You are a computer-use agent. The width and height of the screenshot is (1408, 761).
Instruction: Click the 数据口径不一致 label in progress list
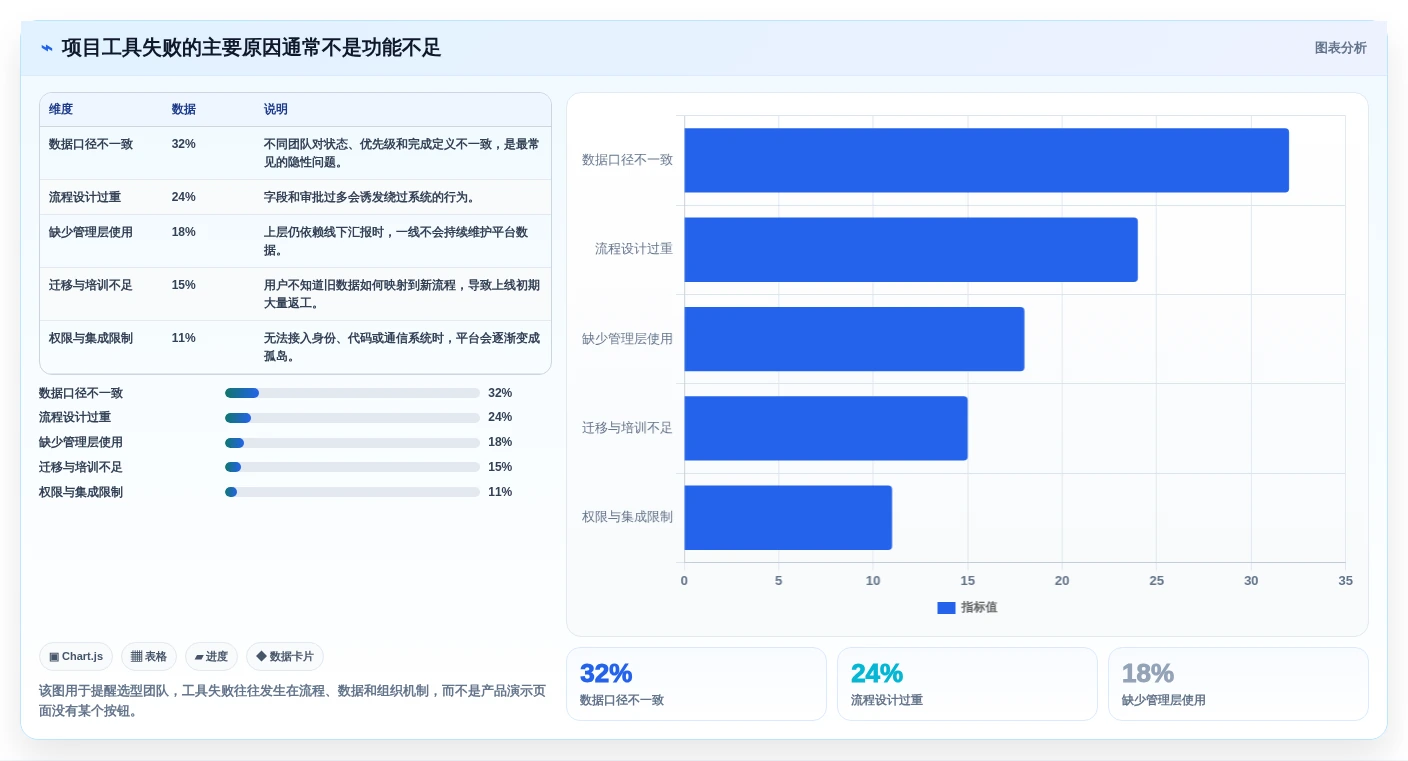click(x=81, y=393)
